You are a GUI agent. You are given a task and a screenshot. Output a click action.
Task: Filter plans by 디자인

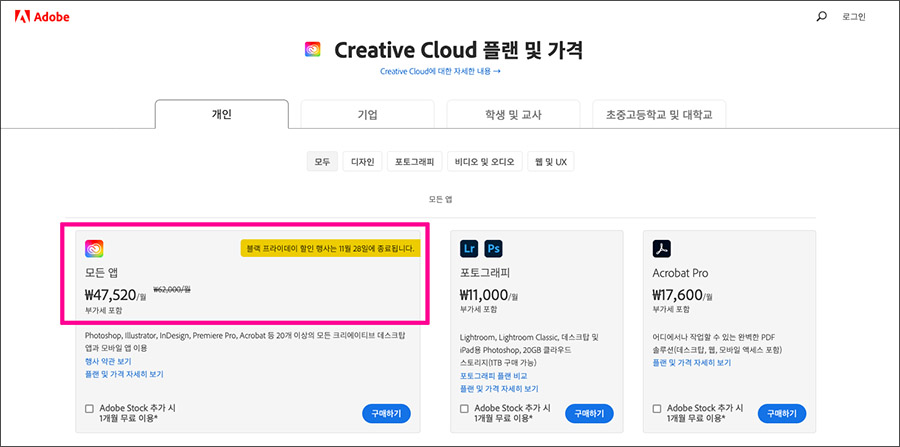[x=362, y=162]
